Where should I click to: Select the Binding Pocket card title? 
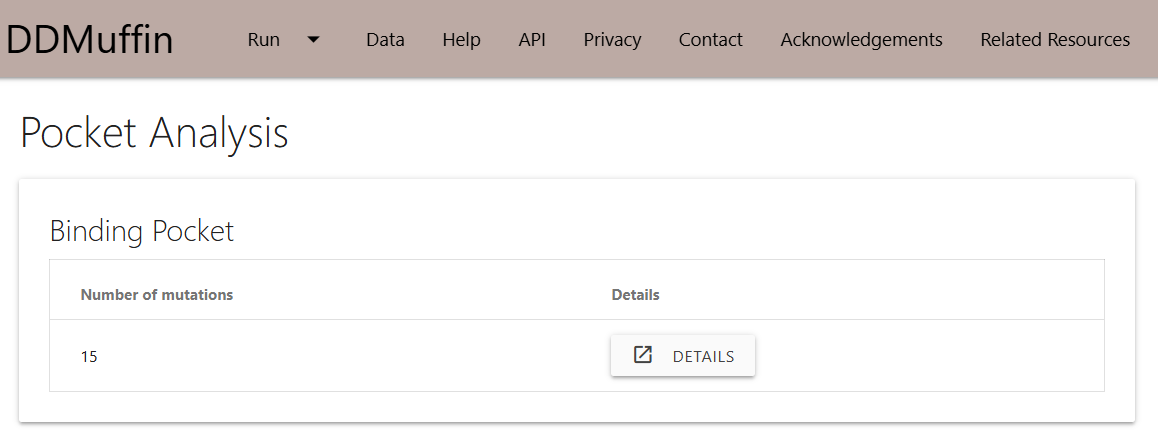[x=142, y=232]
